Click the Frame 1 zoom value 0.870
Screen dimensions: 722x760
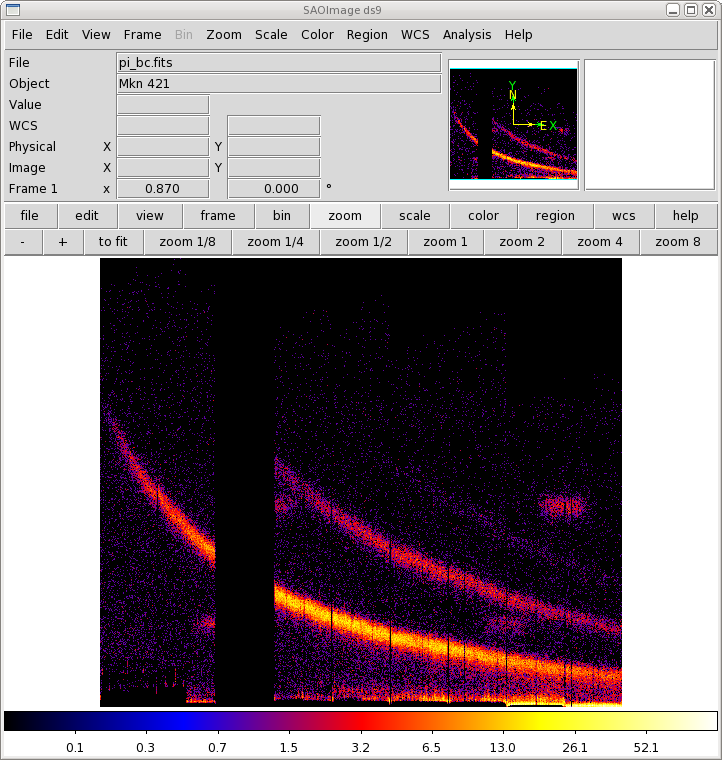pos(163,189)
